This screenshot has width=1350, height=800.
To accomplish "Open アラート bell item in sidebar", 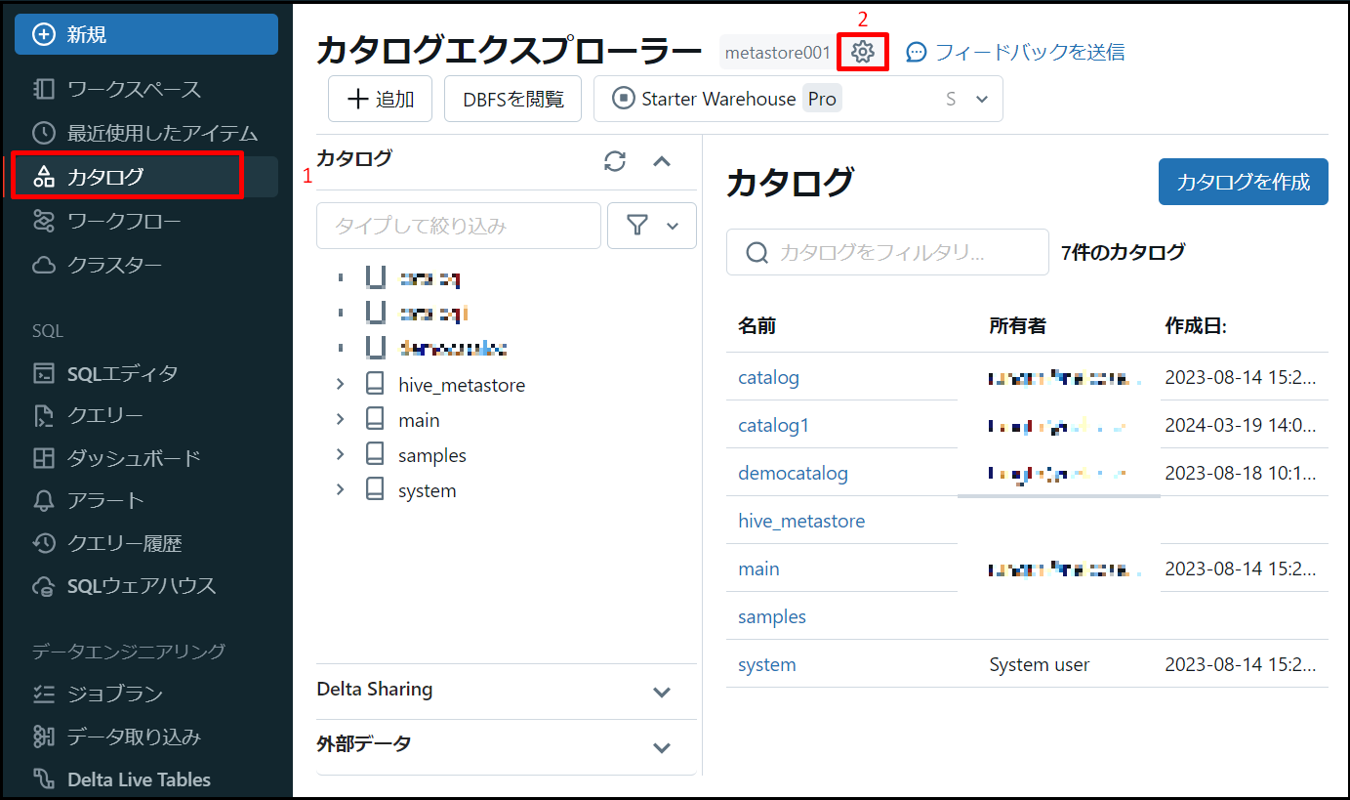I will pyautogui.click(x=105, y=500).
